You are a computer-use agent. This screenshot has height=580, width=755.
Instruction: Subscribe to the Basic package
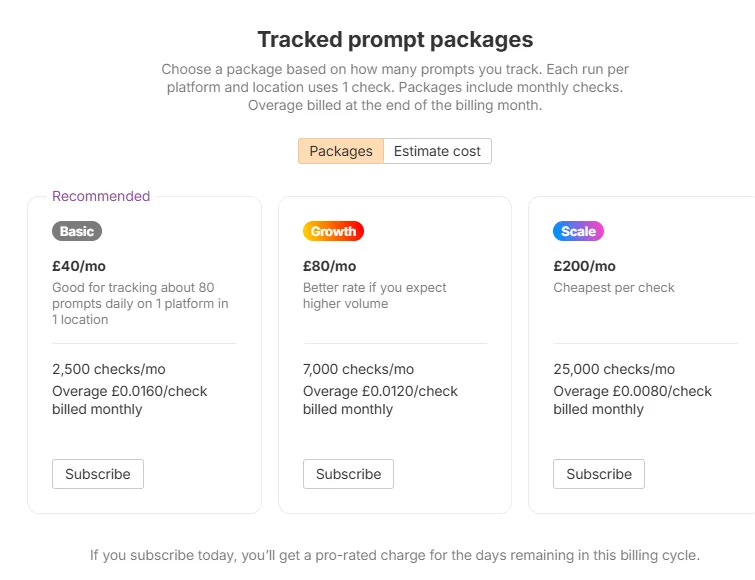(x=98, y=474)
